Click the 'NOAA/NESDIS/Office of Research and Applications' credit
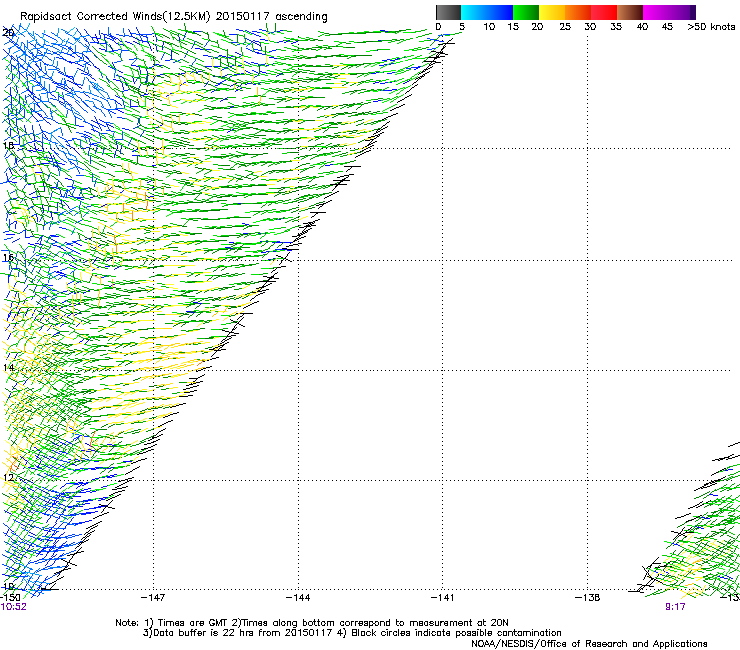This screenshot has height=650, width=740. point(589,644)
